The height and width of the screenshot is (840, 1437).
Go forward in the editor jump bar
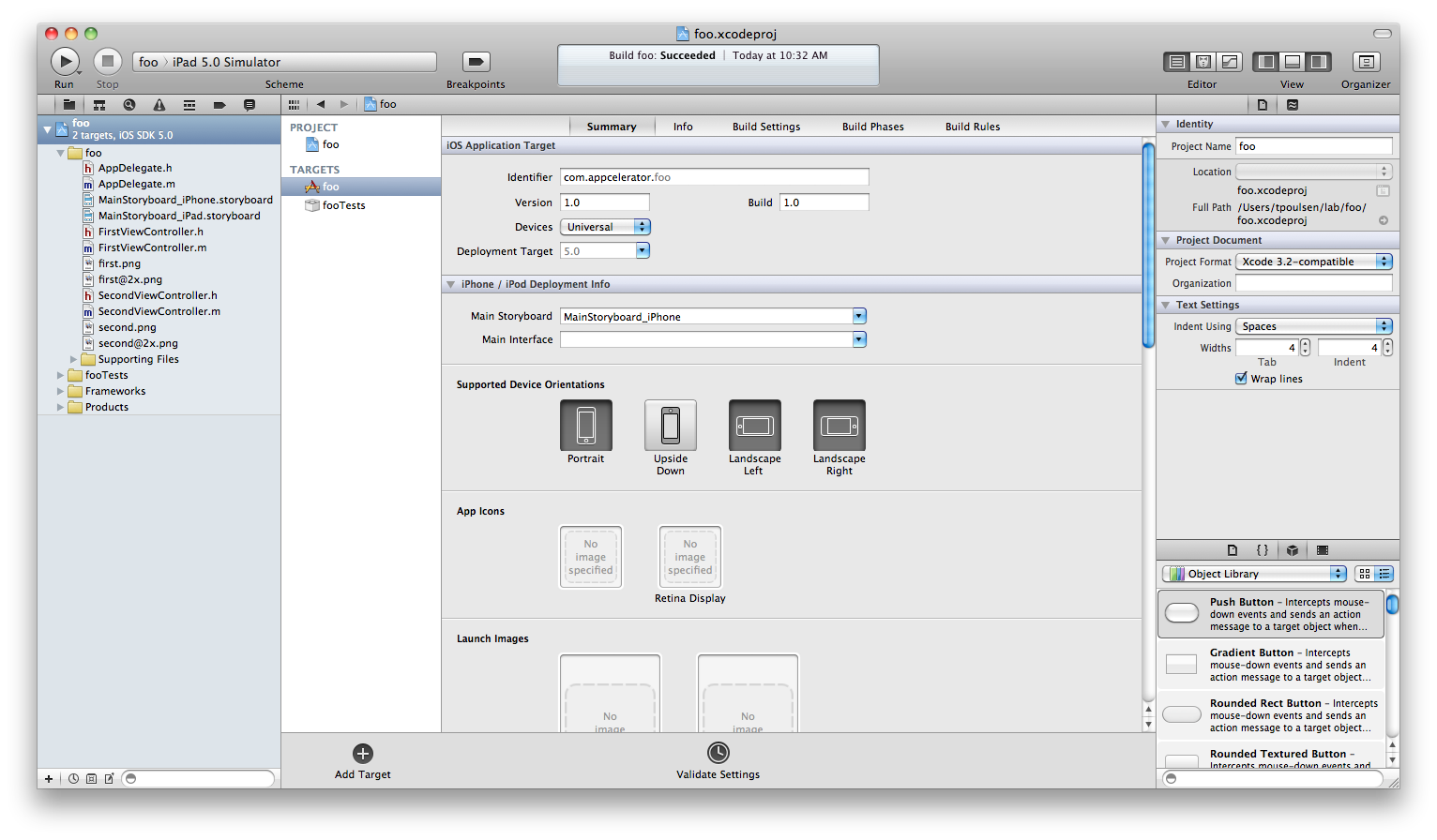click(344, 104)
